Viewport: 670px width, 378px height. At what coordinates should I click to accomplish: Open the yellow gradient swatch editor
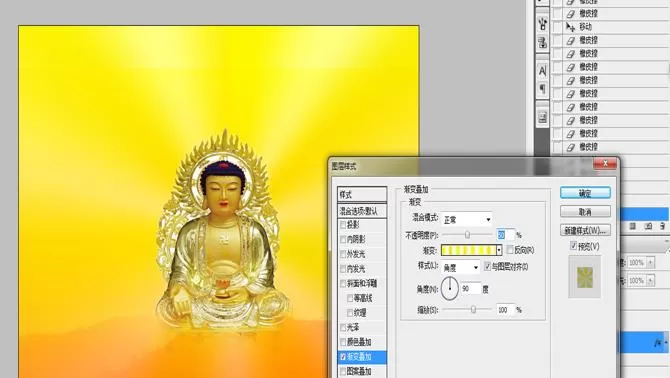[x=469, y=250]
